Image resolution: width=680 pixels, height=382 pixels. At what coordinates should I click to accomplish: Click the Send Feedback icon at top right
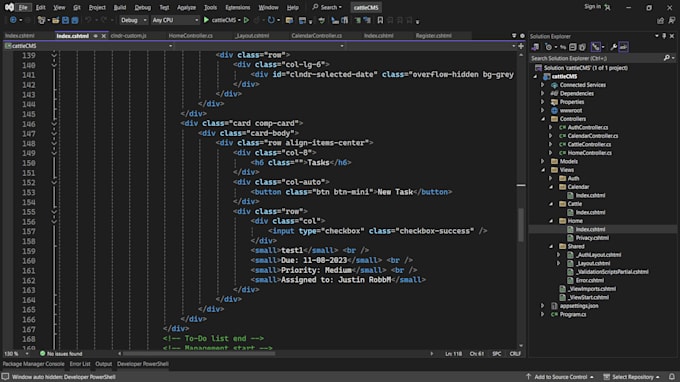671,20
